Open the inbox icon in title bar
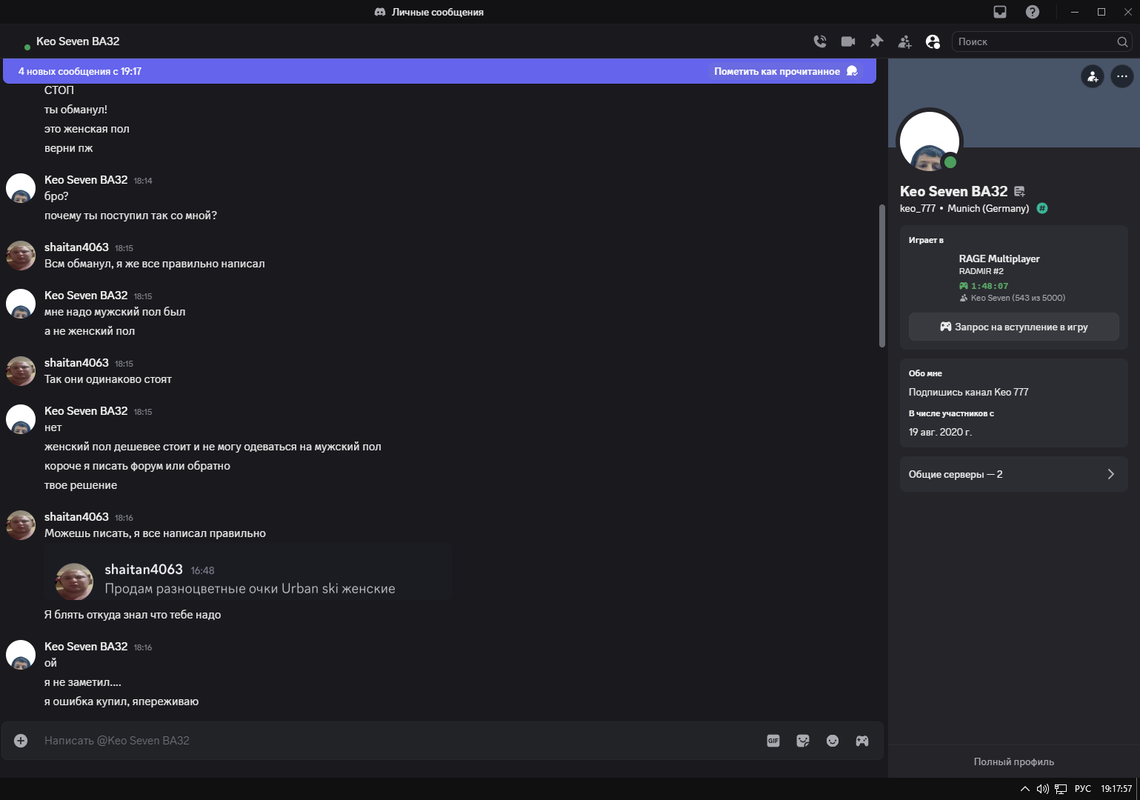1140x800 pixels. point(1000,12)
